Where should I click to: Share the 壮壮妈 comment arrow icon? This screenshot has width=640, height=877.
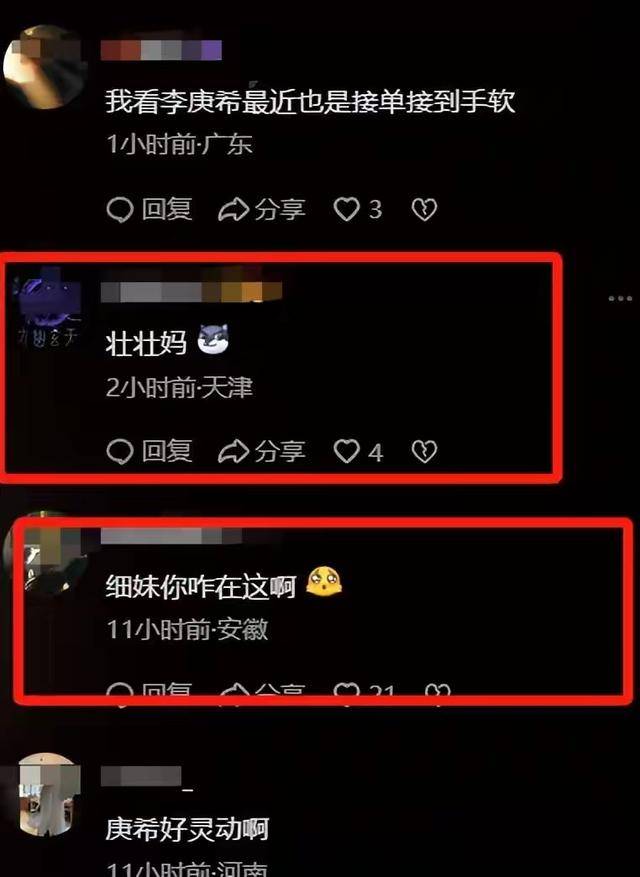(x=233, y=451)
